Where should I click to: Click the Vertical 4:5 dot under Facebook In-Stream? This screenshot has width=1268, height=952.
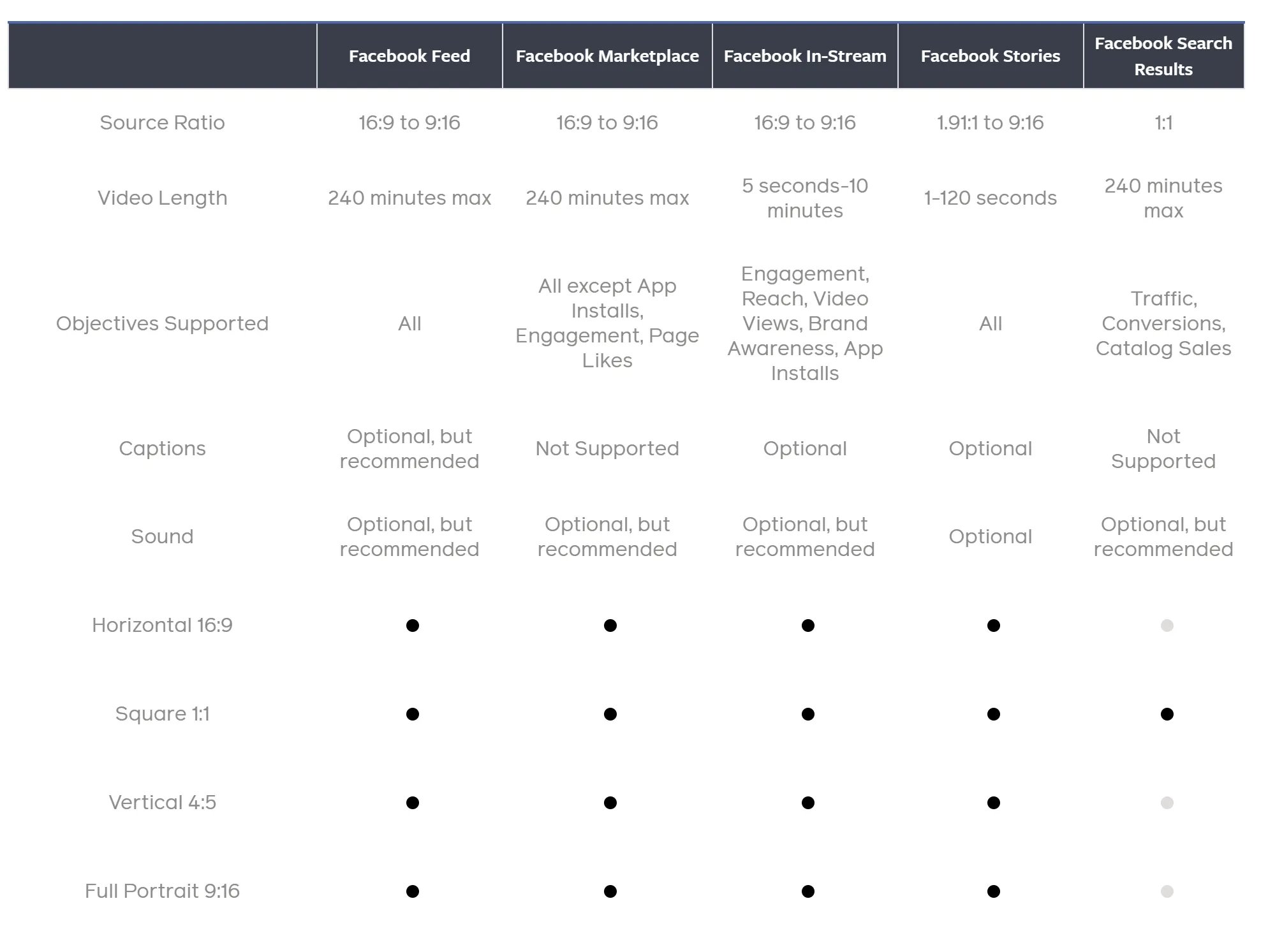808,803
